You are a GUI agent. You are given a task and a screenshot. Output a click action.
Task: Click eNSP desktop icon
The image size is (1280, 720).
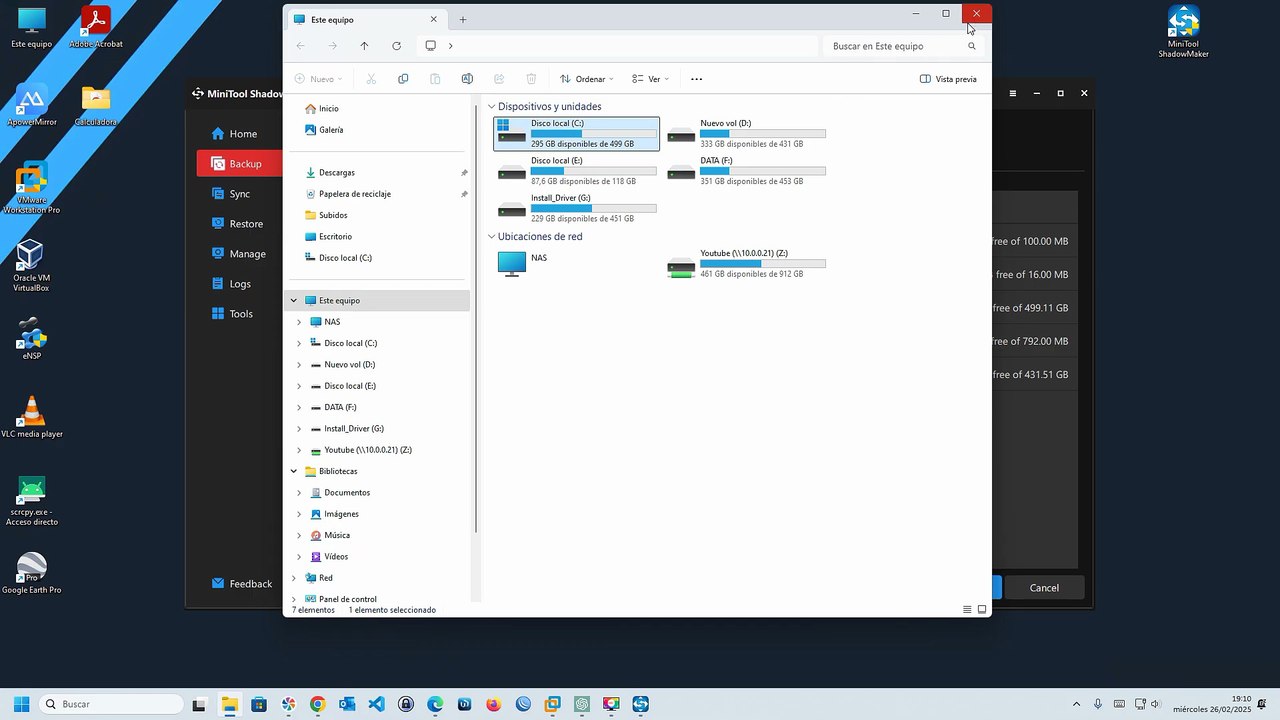(32, 339)
